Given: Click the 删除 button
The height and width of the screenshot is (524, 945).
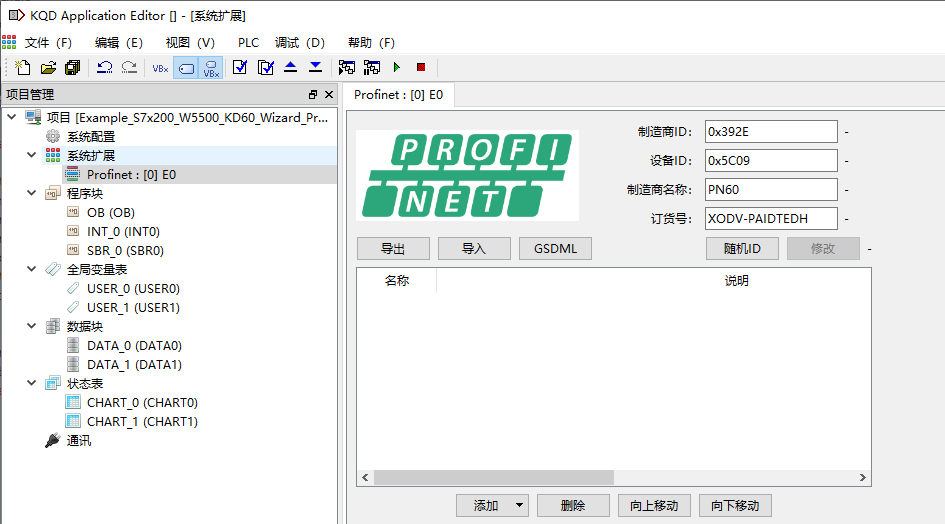Looking at the screenshot, I should tap(573, 505).
